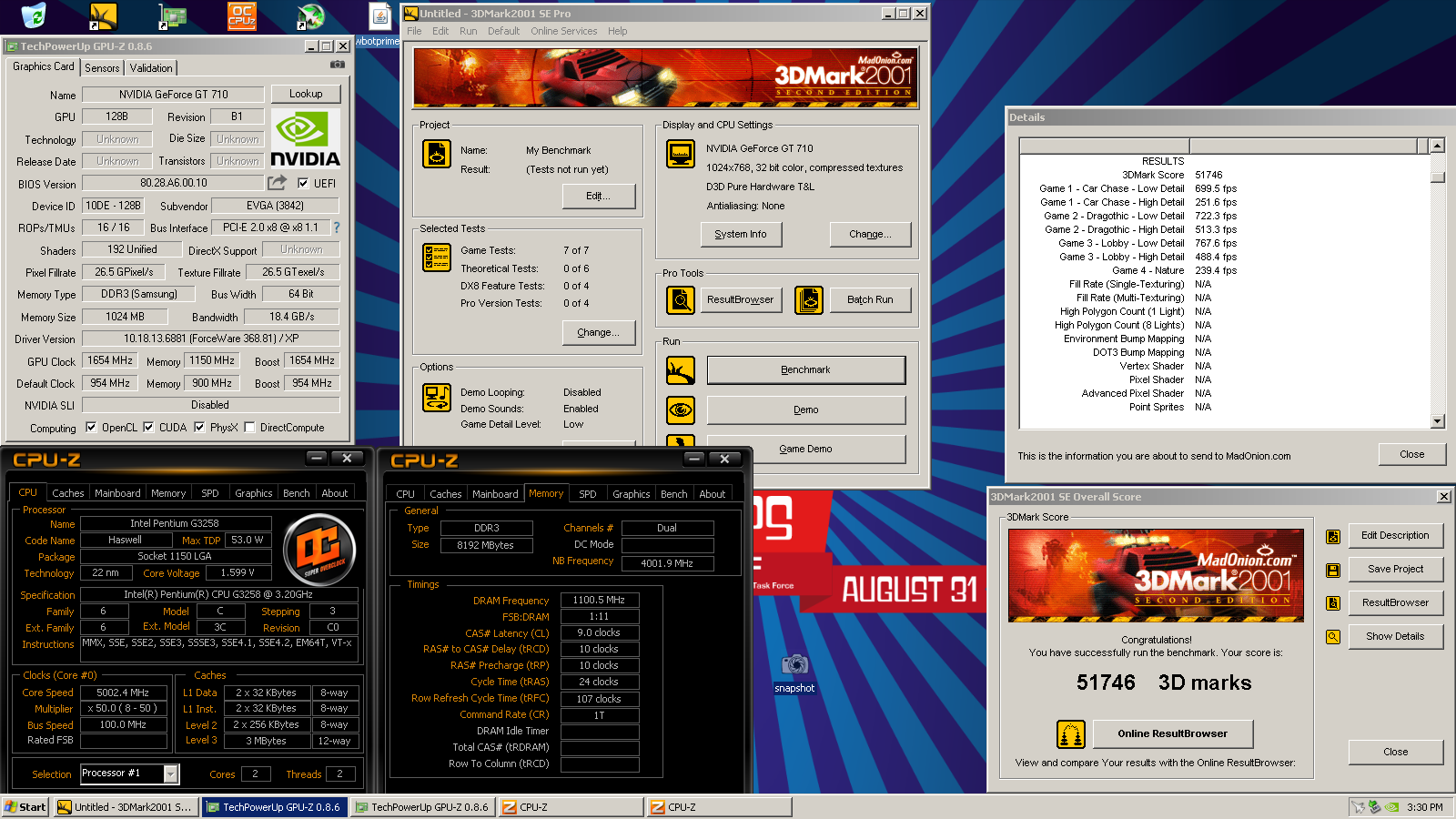This screenshot has width=1456, height=819.
Task: Click the Batch Run icon in Pro Tools
Action: click(x=809, y=299)
